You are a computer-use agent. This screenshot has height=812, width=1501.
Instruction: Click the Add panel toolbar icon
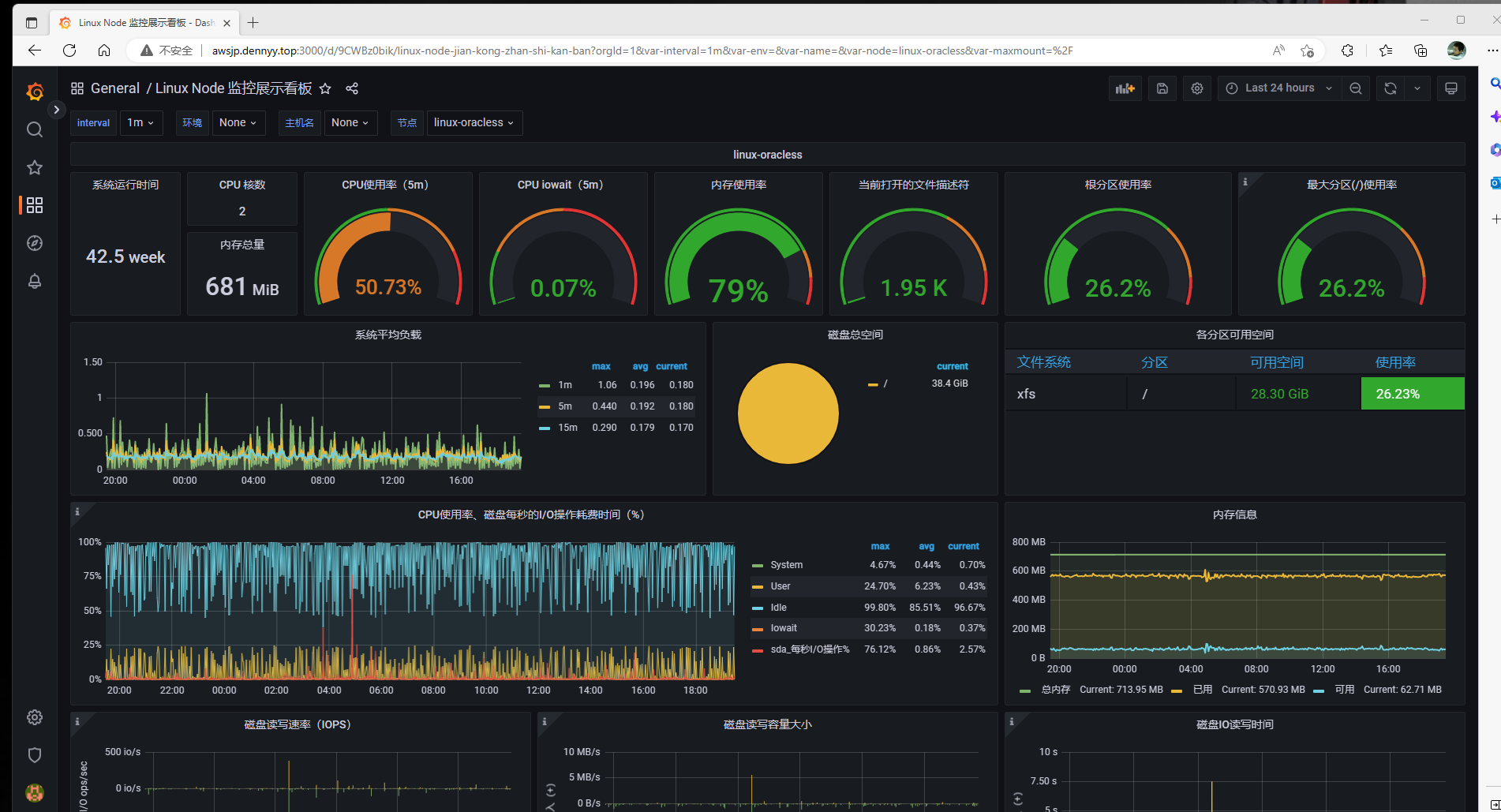pos(1125,88)
